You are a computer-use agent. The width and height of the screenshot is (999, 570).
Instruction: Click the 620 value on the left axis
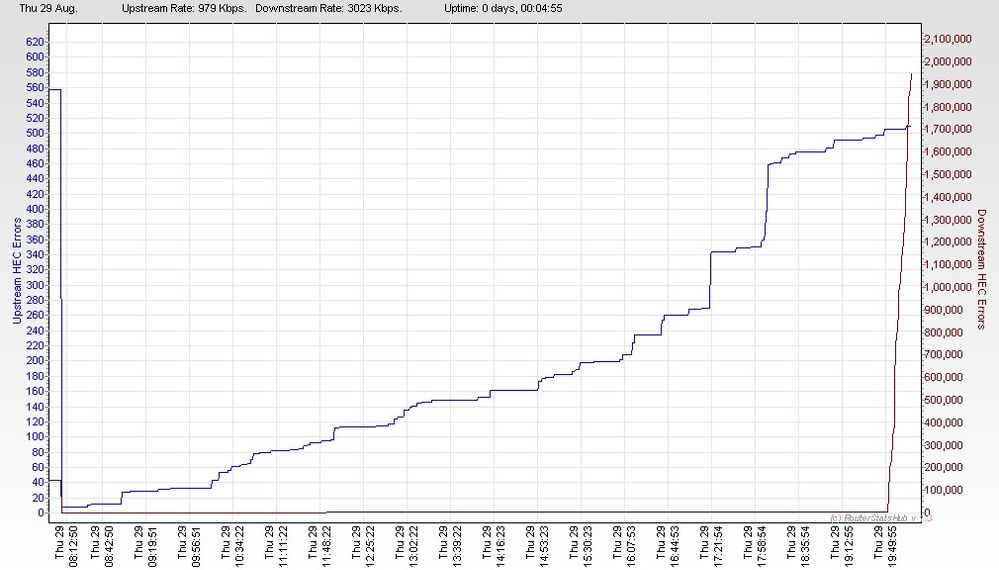pos(35,42)
